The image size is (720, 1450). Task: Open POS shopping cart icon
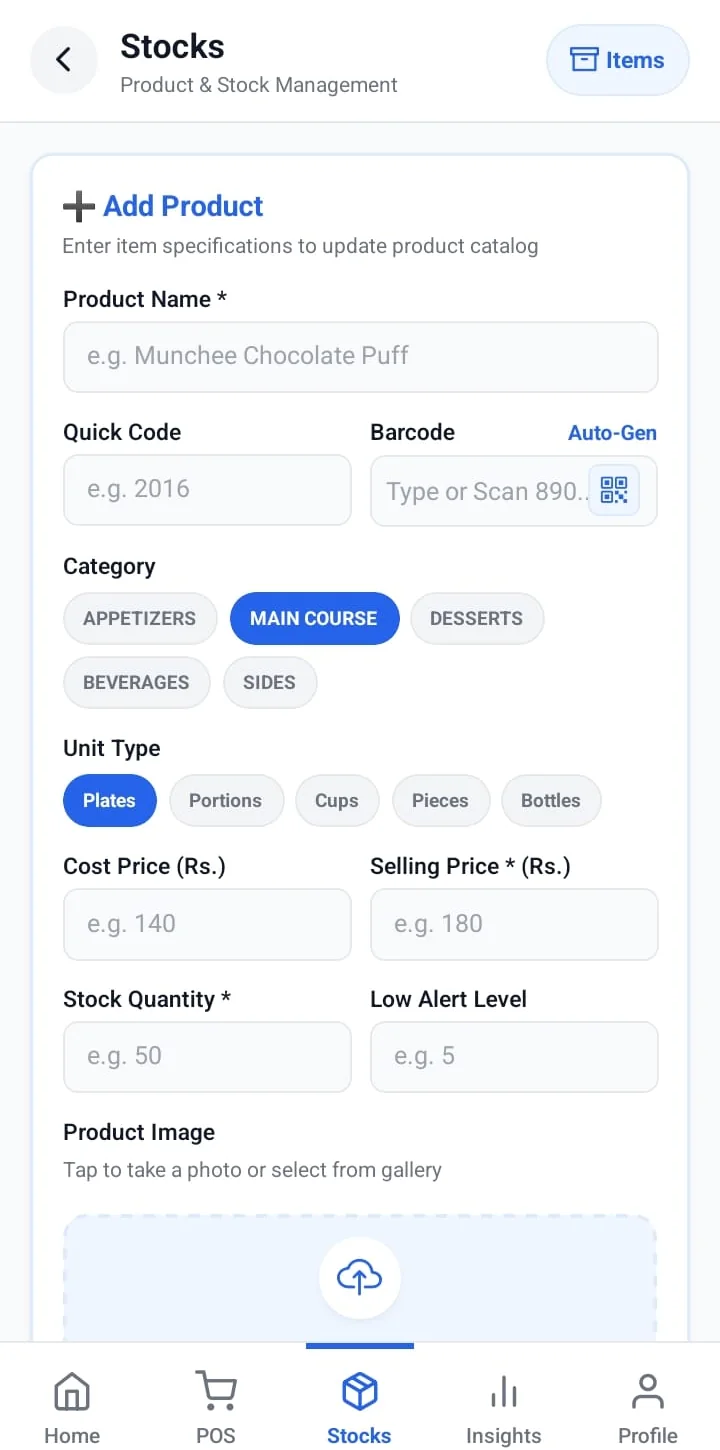[x=216, y=1392]
